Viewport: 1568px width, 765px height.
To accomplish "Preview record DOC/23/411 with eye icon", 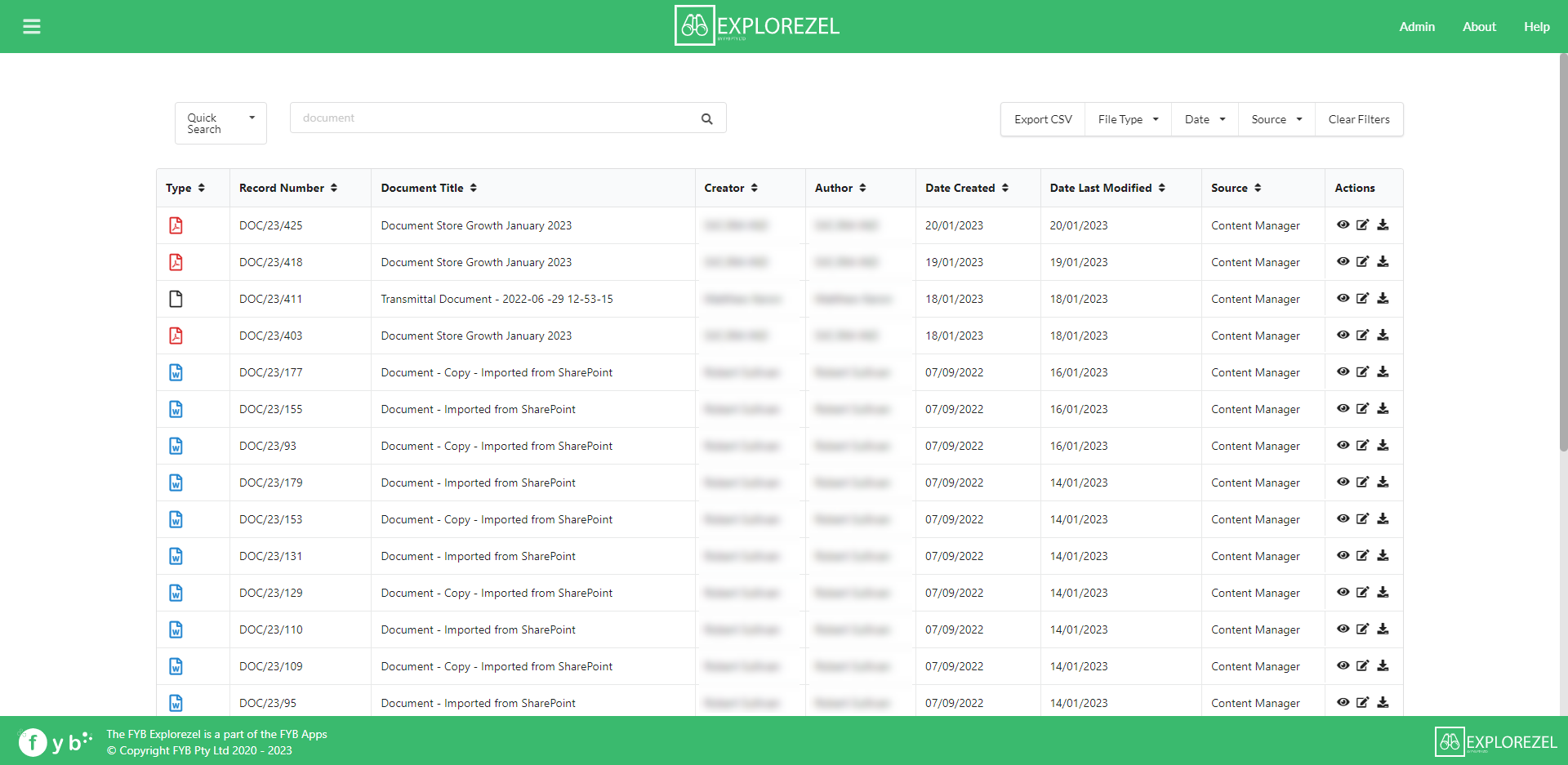I will coord(1343,298).
